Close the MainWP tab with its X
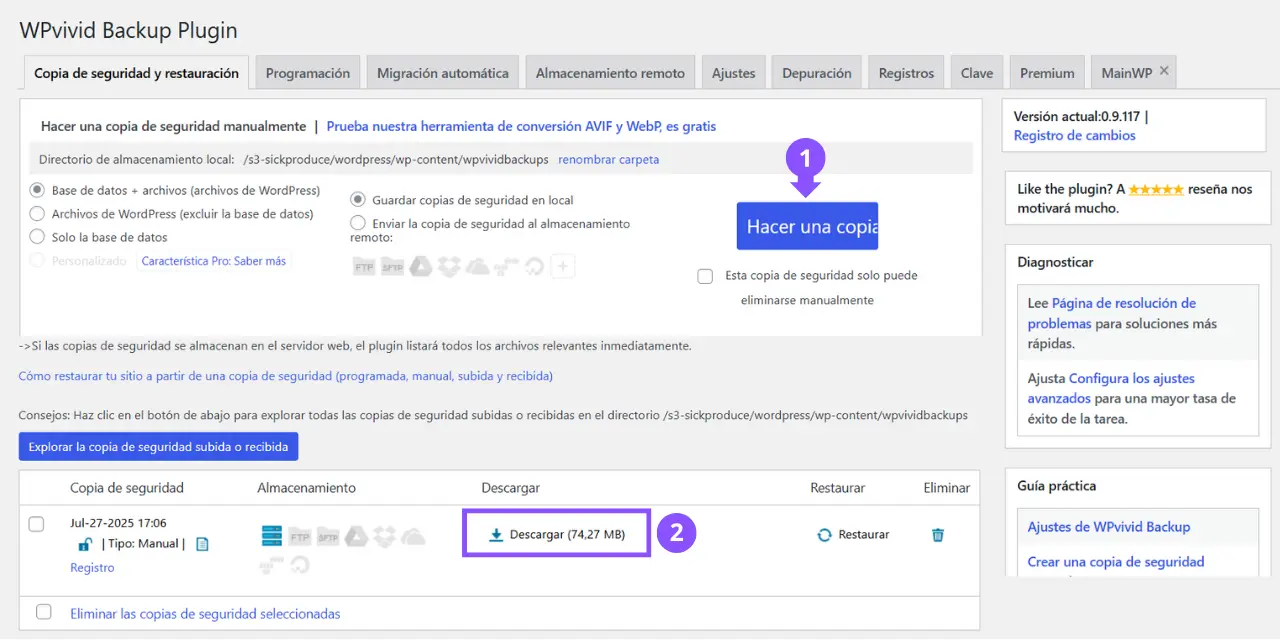This screenshot has width=1280, height=640. point(1163,71)
